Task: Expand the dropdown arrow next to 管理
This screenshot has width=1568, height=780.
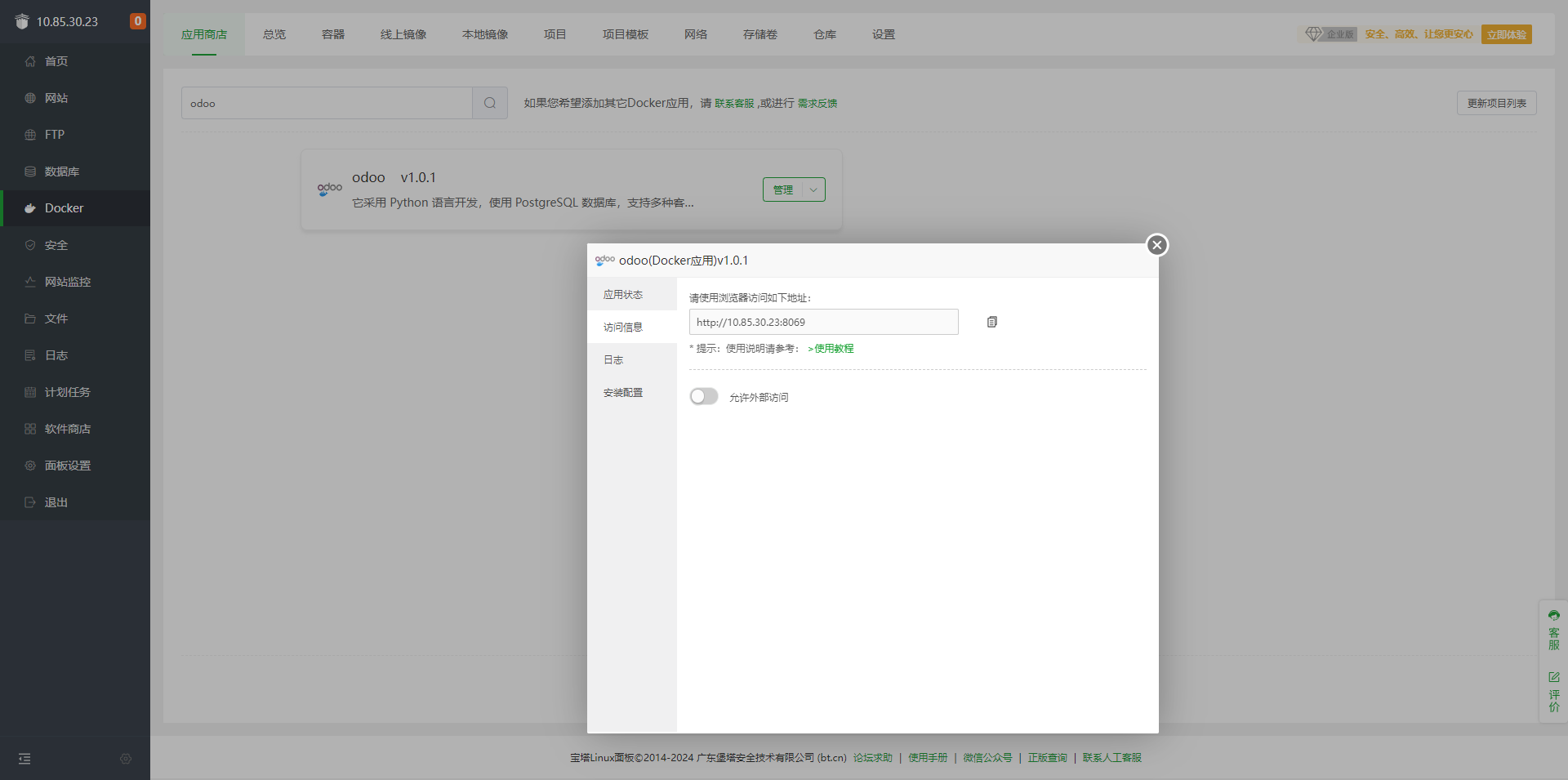Action: pyautogui.click(x=813, y=189)
